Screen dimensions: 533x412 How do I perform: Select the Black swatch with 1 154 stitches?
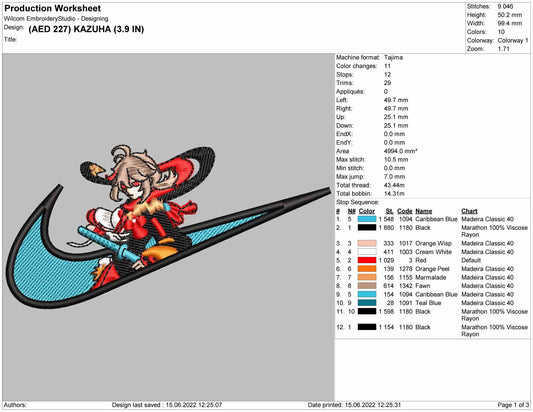click(x=367, y=327)
